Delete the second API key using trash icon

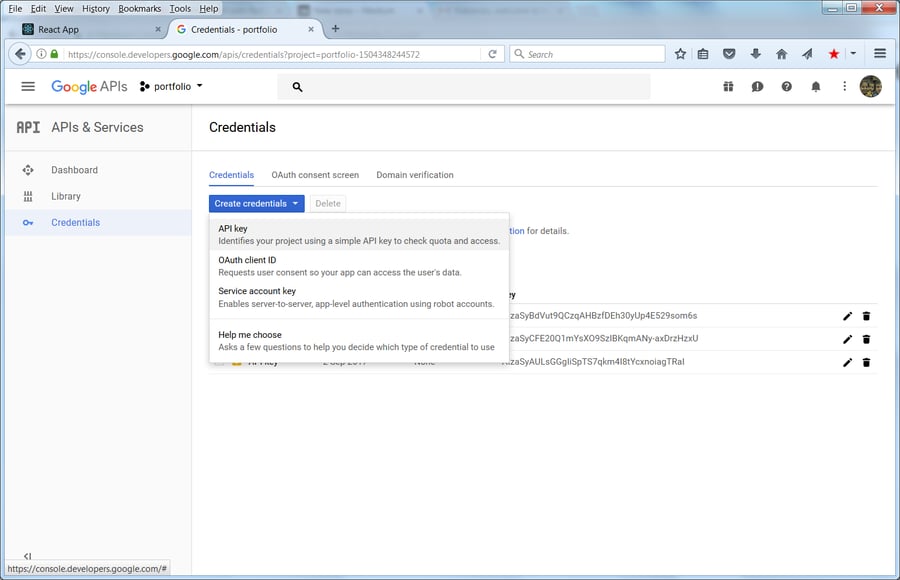[x=866, y=339]
